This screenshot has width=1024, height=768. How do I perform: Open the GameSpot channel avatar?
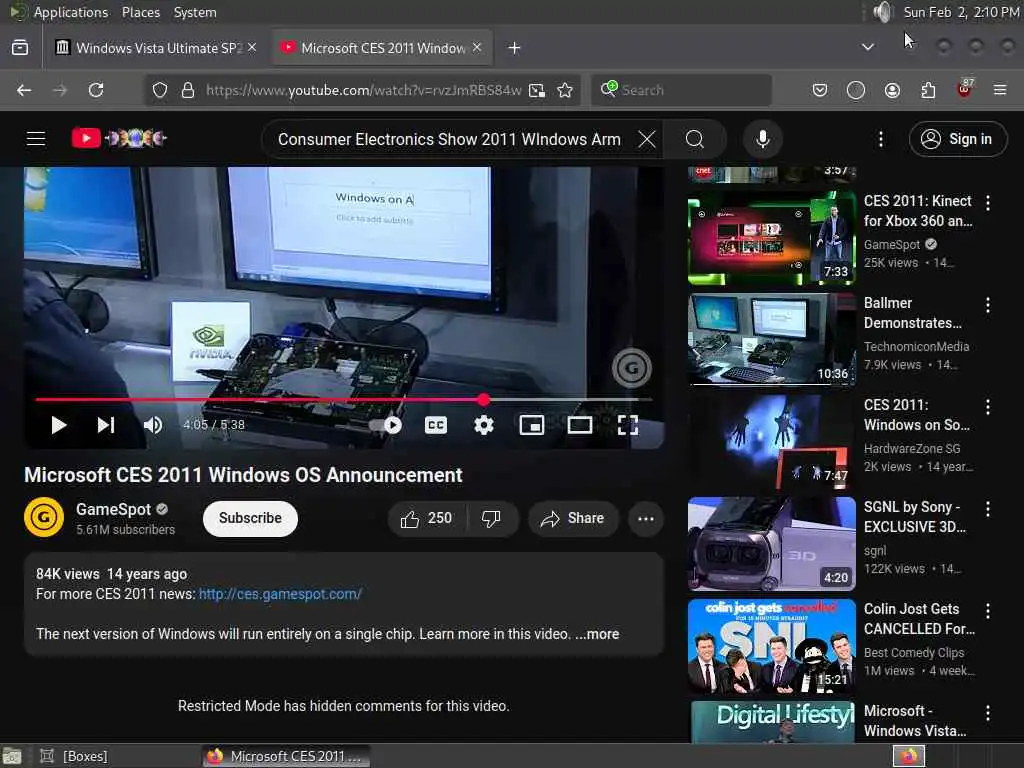coord(44,517)
